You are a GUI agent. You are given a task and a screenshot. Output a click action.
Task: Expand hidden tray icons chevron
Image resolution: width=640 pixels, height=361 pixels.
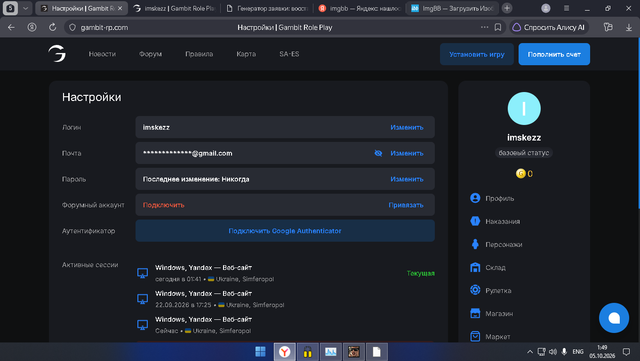pyautogui.click(x=529, y=352)
